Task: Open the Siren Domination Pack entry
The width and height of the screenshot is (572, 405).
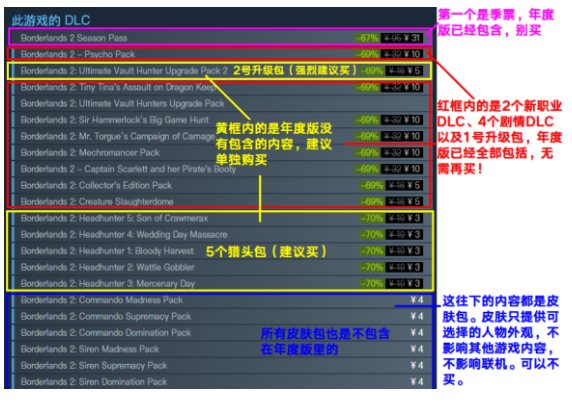Action: (x=221, y=381)
